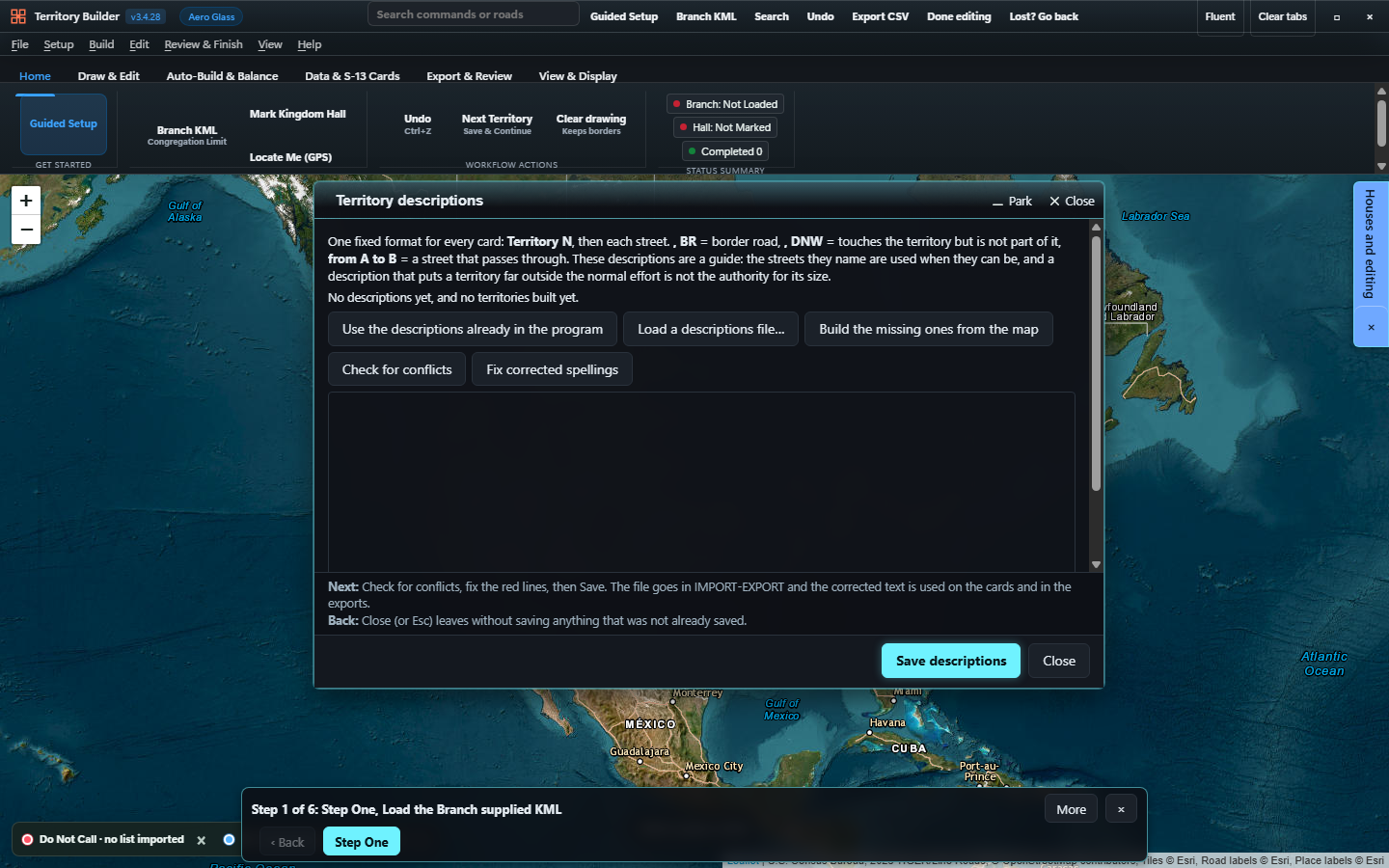Focus the Search commands or roads field
The image size is (1389, 868).
(x=473, y=14)
